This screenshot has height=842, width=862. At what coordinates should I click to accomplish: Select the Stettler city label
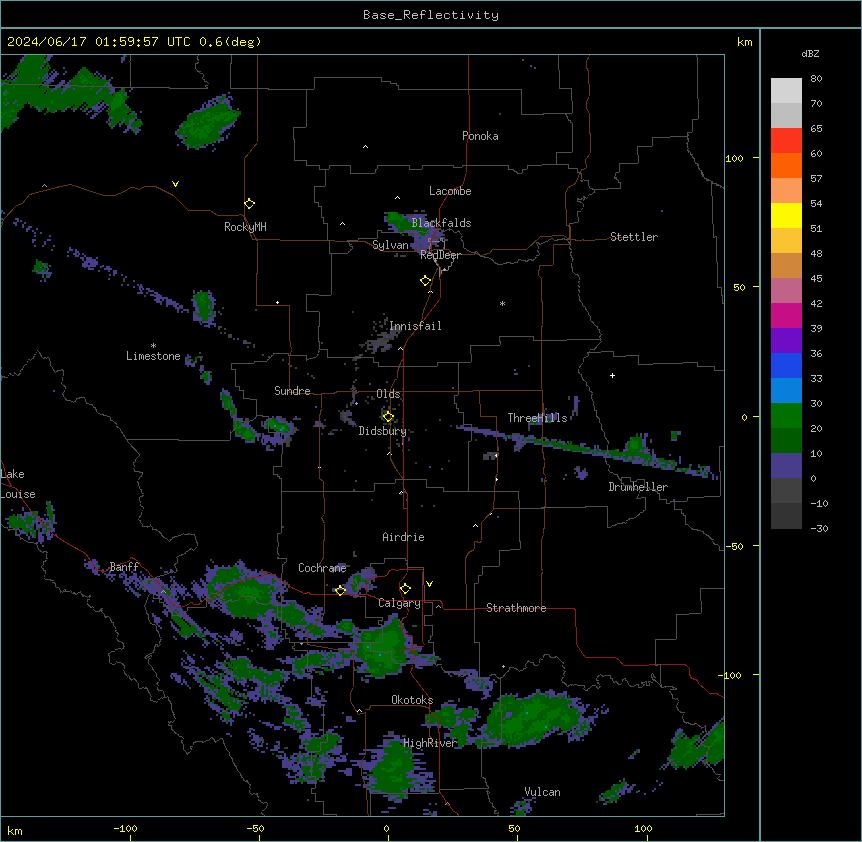tap(634, 237)
